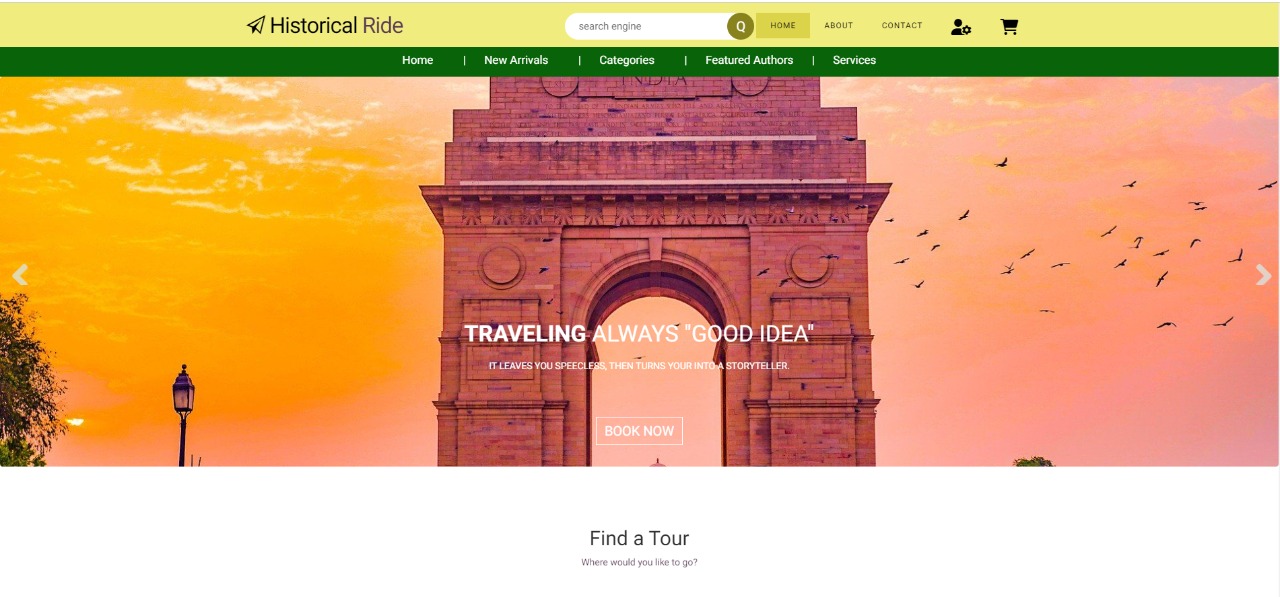Open the user settings account icon
The width and height of the screenshot is (1280, 597).
click(x=960, y=27)
